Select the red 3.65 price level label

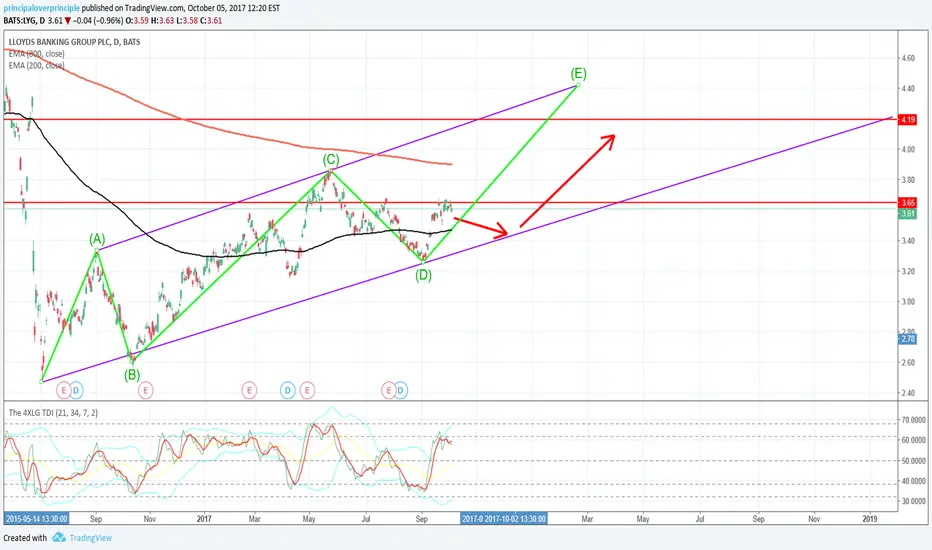pyautogui.click(x=908, y=203)
